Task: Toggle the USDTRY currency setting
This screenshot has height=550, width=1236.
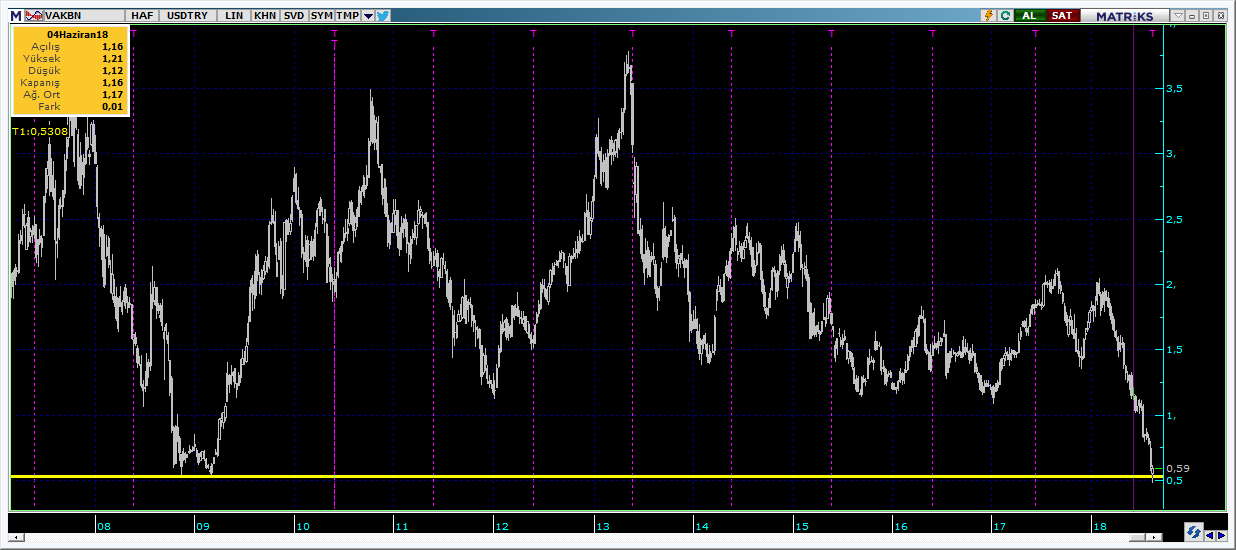Action: (188, 16)
